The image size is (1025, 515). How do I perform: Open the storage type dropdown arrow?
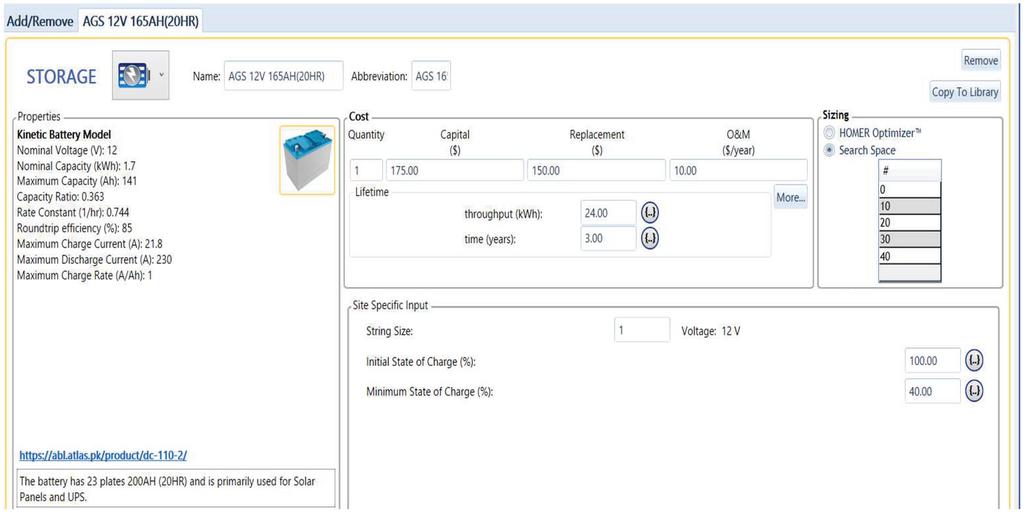(x=161, y=76)
